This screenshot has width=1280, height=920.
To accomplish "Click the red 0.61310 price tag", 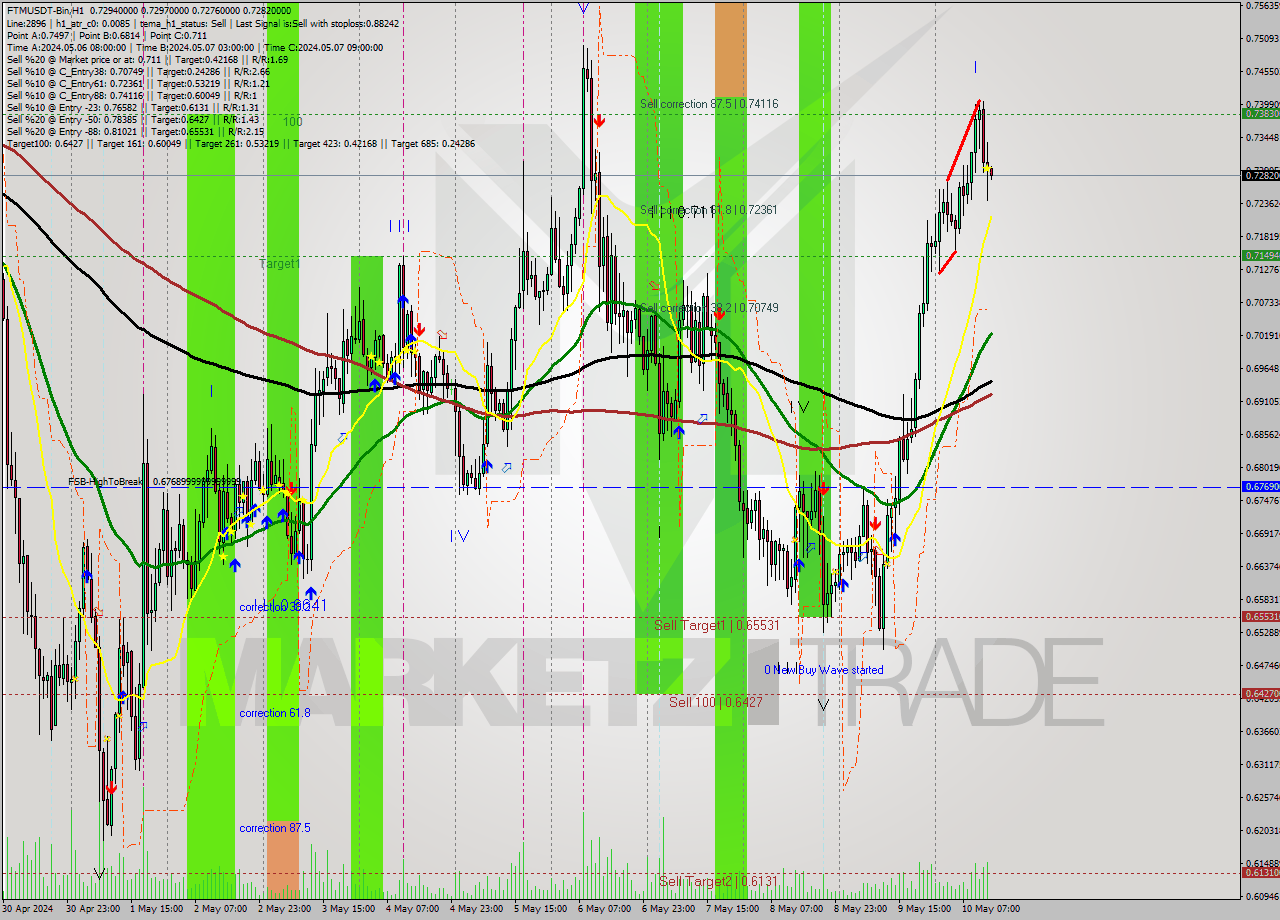I will click(x=1260, y=873).
